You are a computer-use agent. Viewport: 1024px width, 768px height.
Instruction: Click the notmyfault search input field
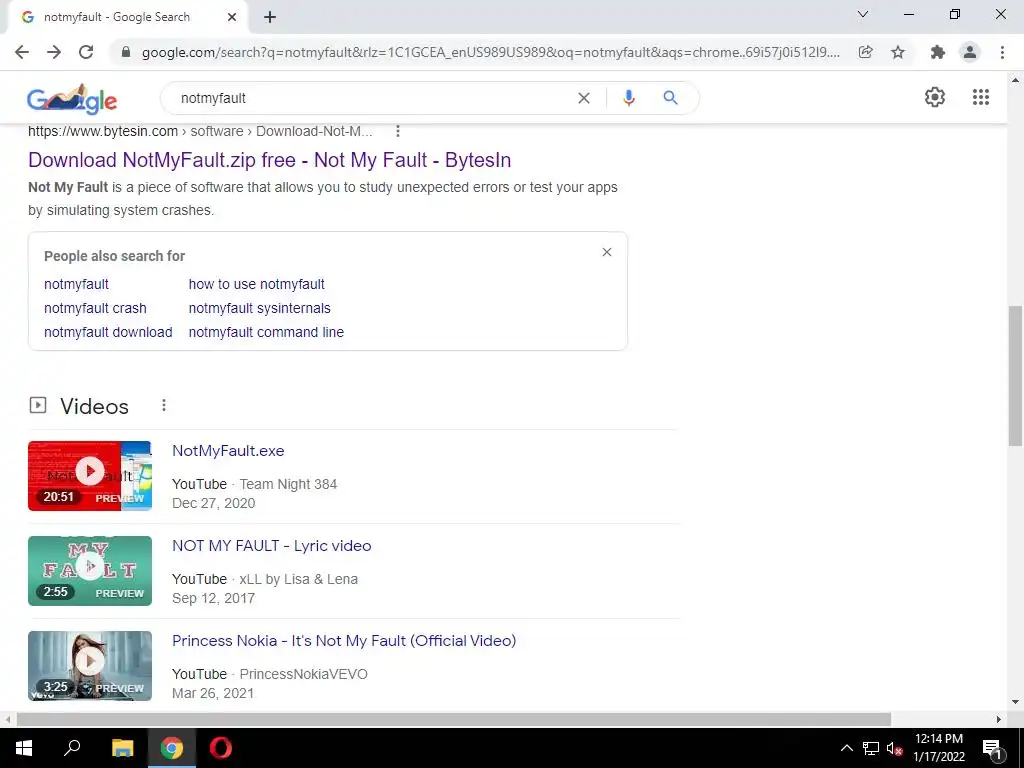[372, 98]
